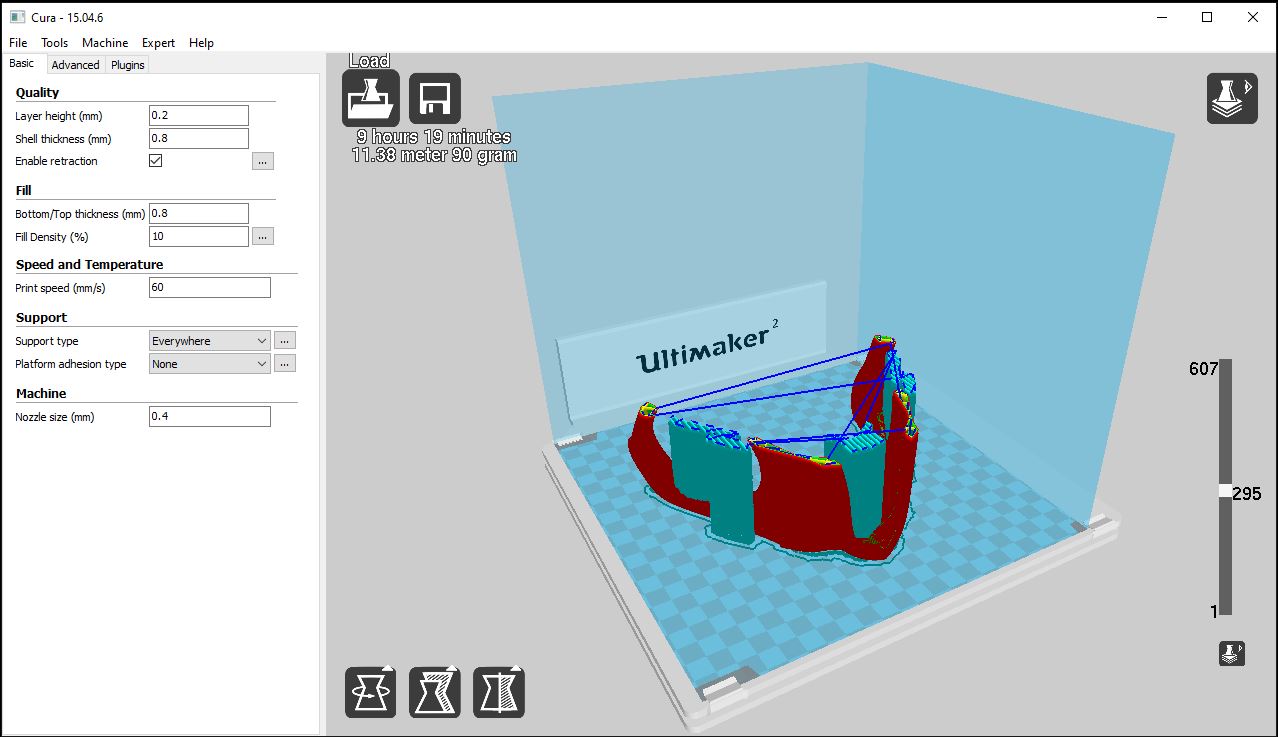Switch to the Plugins tab
The image size is (1278, 737).
pos(128,65)
